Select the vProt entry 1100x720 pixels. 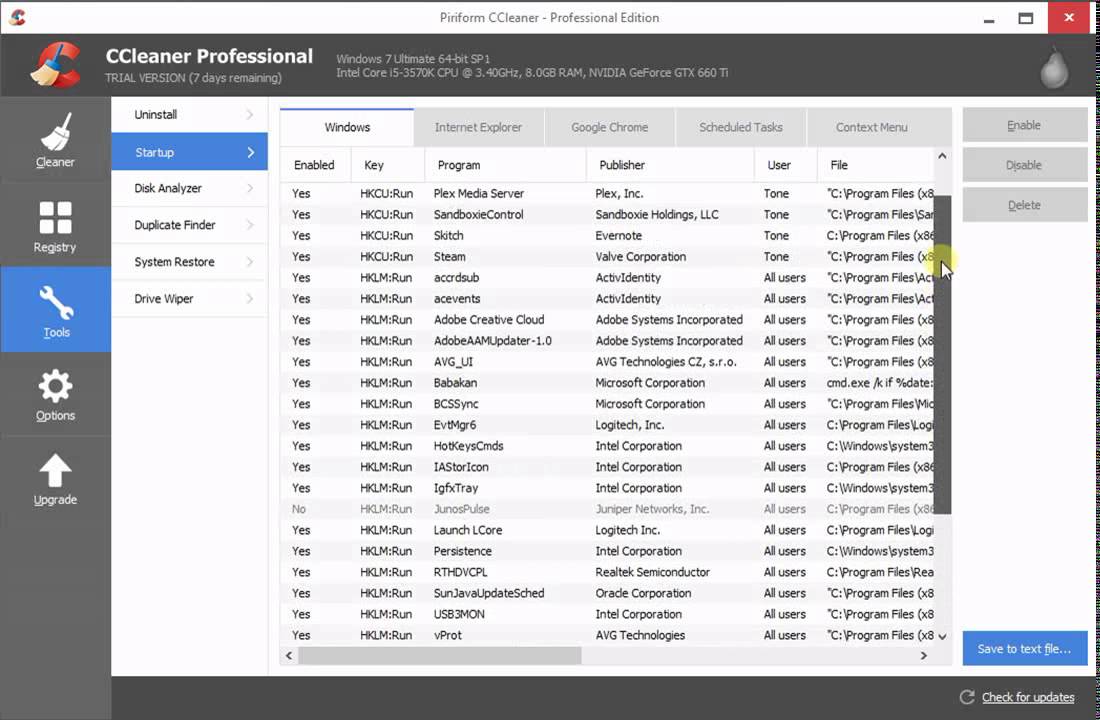[608, 635]
